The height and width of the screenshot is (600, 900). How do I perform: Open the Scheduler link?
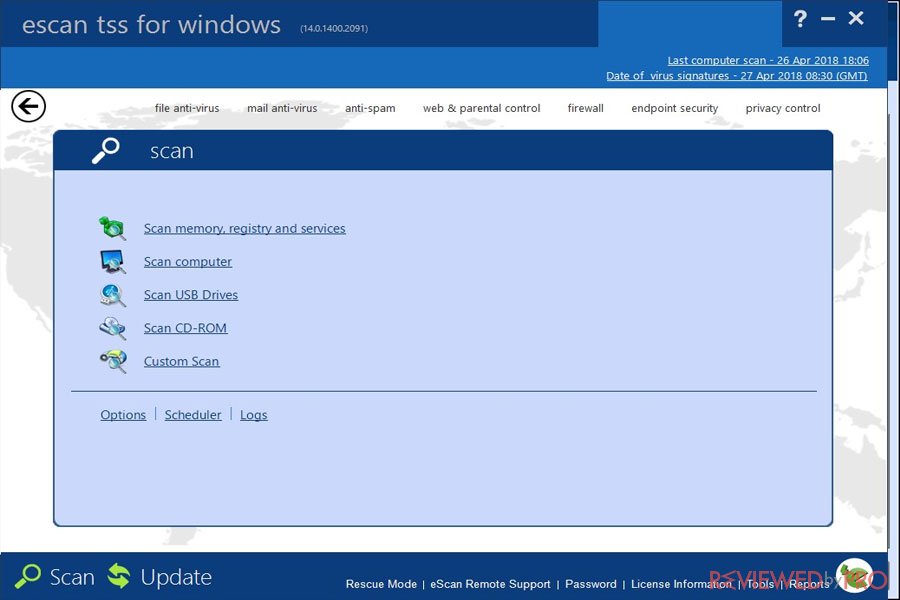[193, 415]
